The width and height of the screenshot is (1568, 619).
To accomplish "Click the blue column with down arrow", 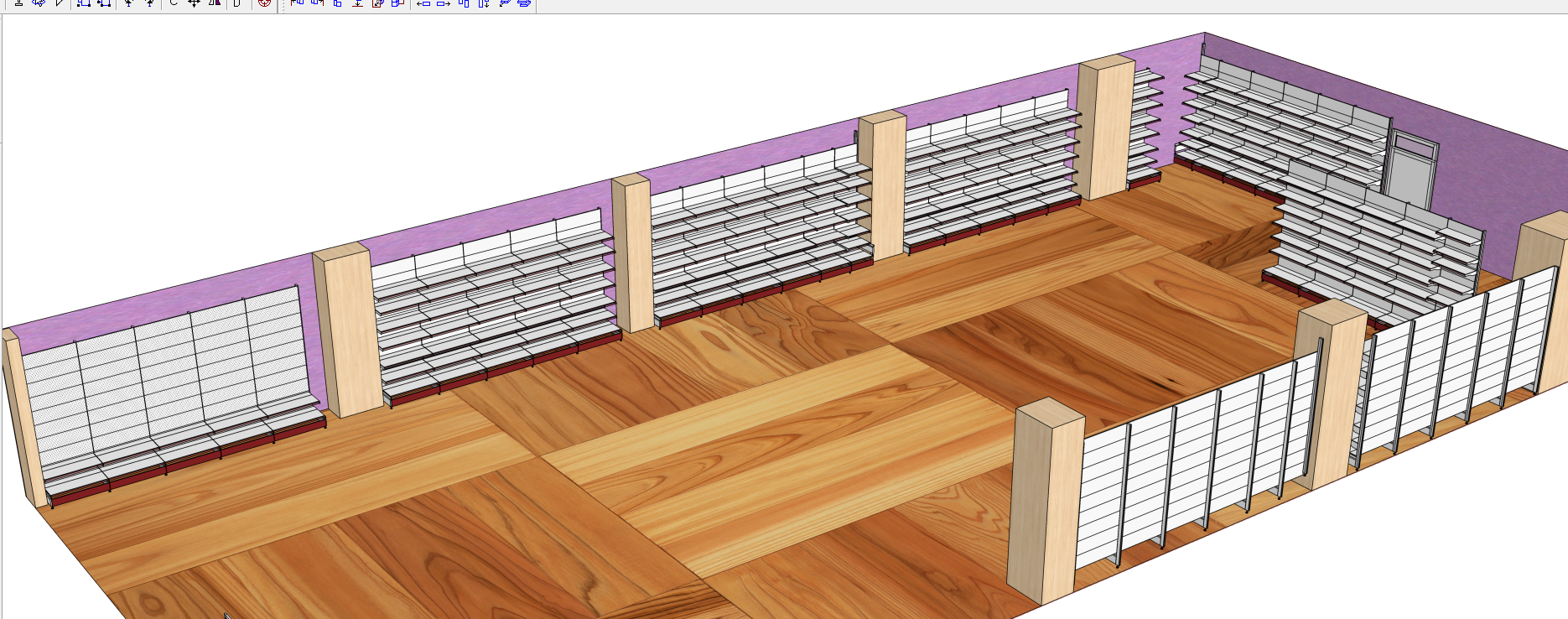I will (484, 3).
